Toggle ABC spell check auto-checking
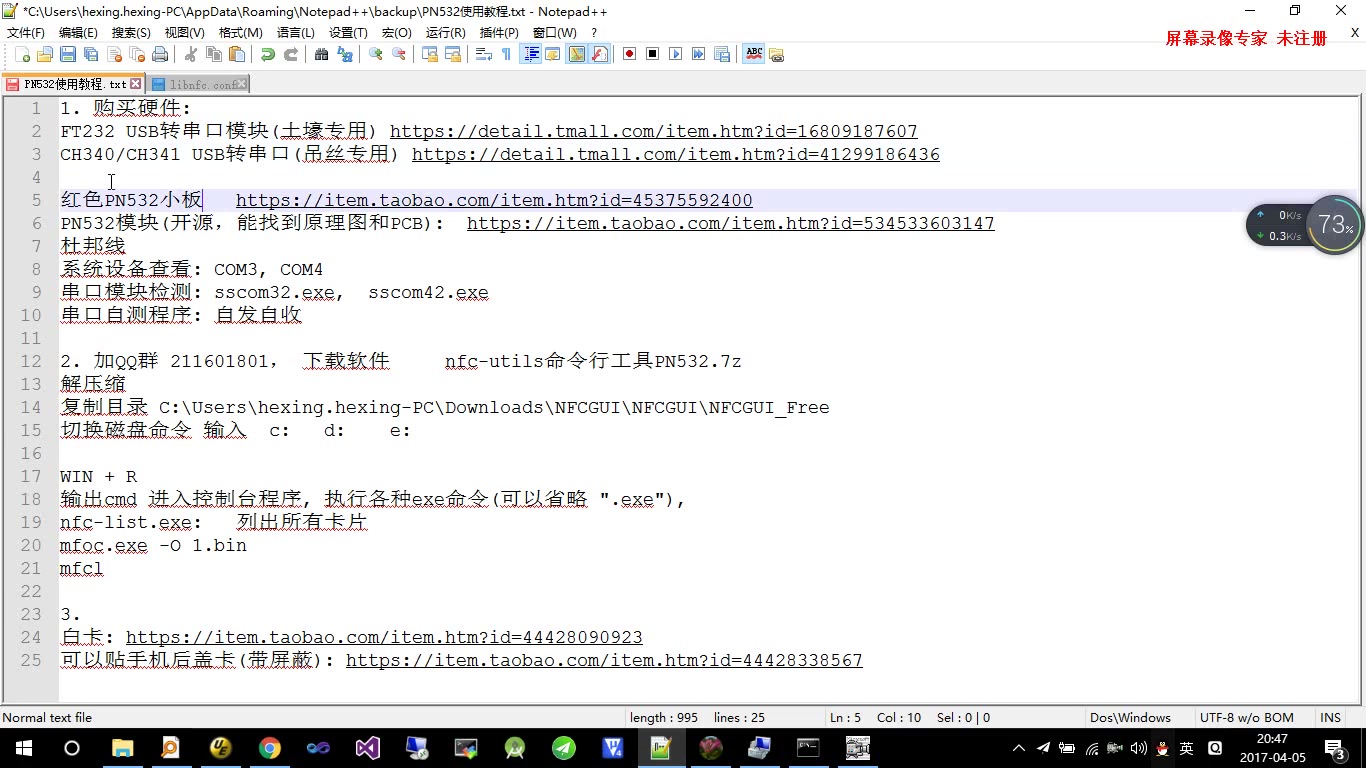The width and height of the screenshot is (1366, 768). (x=754, y=54)
